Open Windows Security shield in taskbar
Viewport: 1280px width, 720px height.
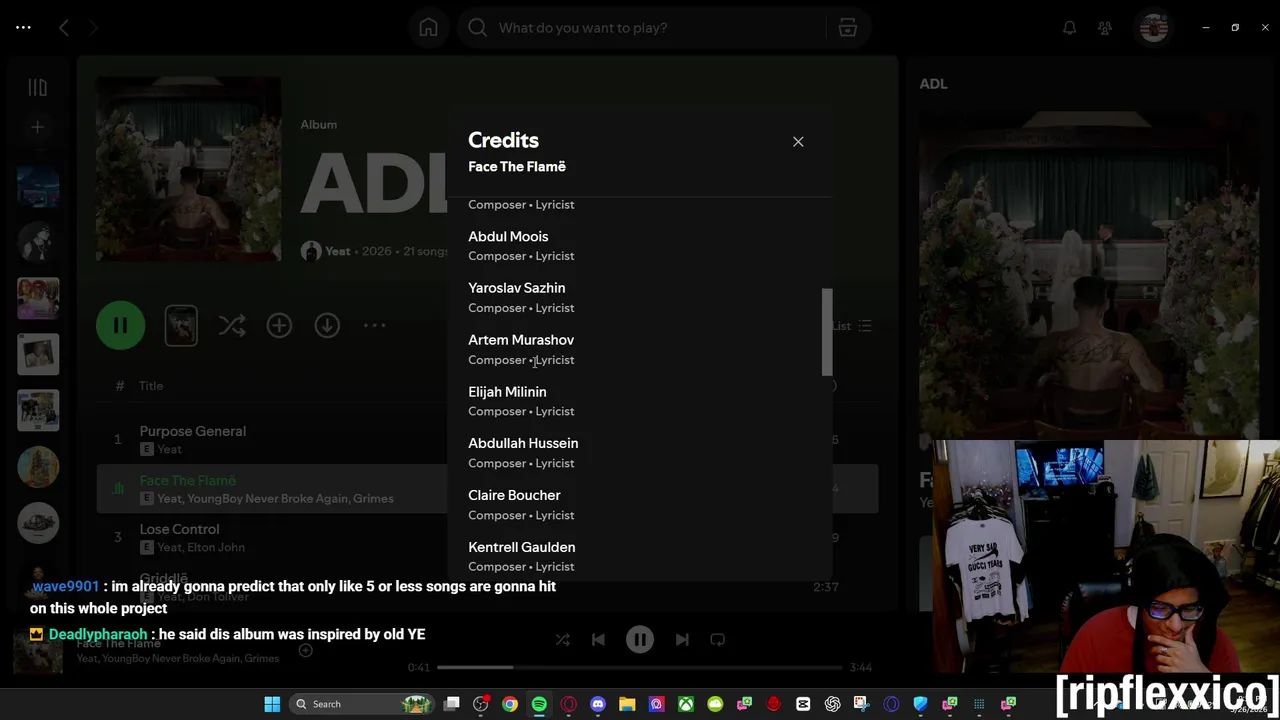(920, 704)
